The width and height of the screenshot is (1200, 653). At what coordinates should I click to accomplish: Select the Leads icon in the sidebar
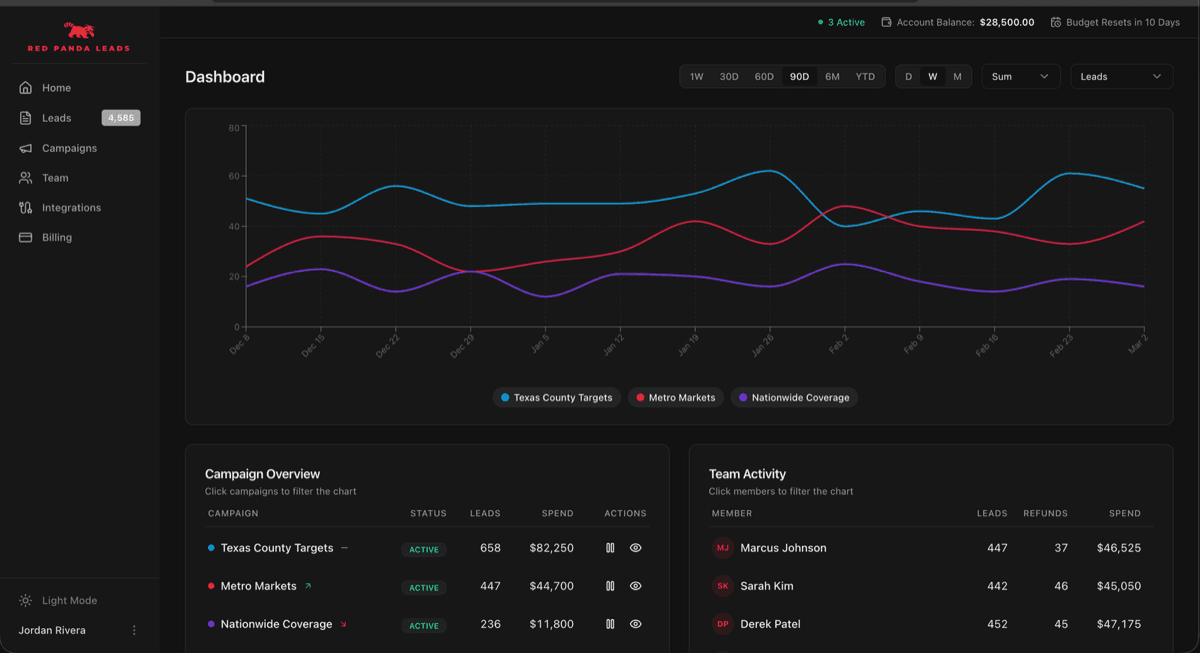(25, 117)
